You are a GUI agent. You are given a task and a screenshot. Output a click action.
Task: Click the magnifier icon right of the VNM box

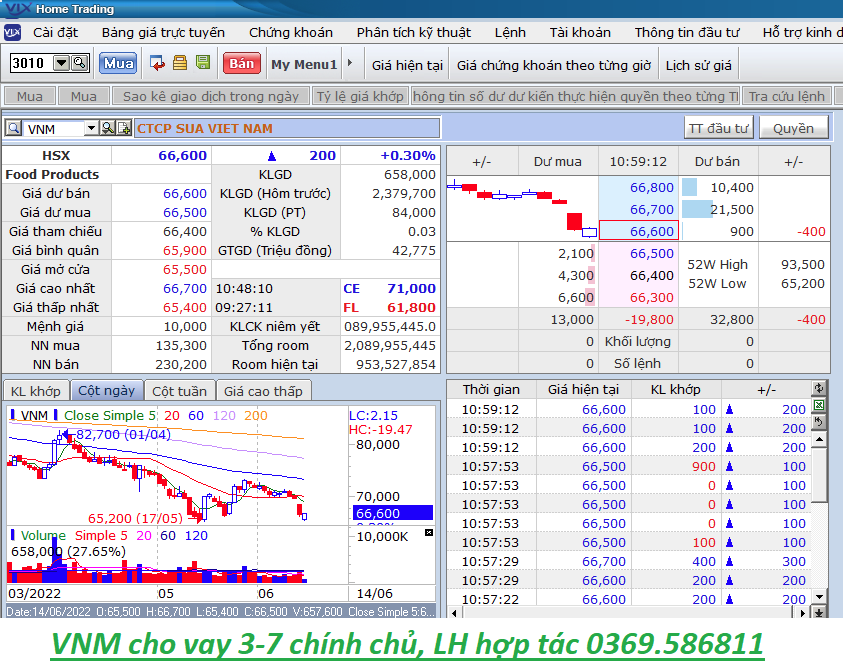tap(108, 128)
